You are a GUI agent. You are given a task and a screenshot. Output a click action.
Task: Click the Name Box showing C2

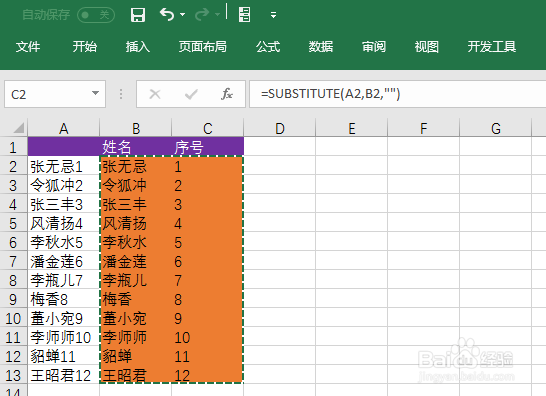pyautogui.click(x=55, y=94)
